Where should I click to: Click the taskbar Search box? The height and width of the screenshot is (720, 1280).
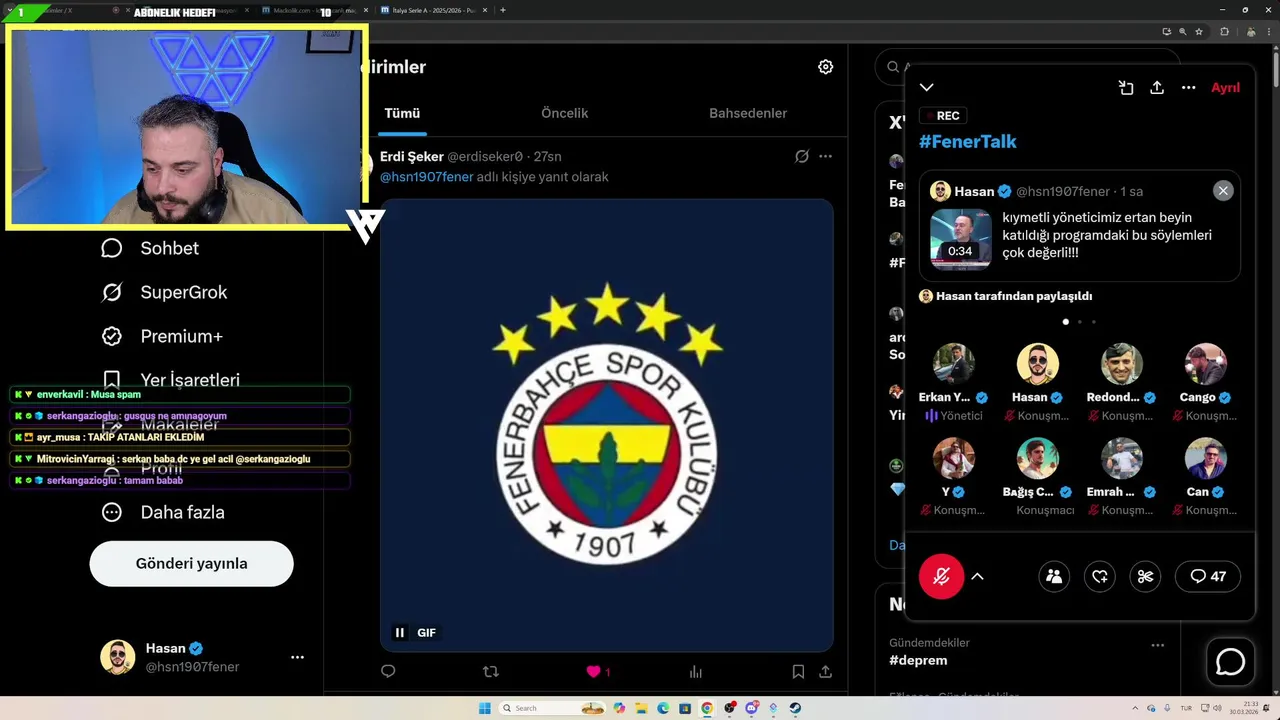click(553, 708)
